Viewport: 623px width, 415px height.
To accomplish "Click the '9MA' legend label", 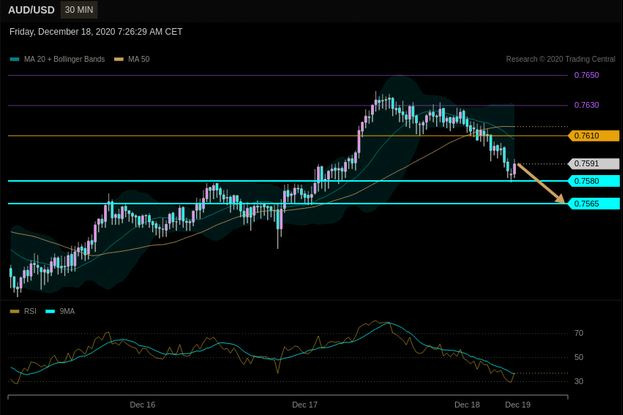I will 67,311.
